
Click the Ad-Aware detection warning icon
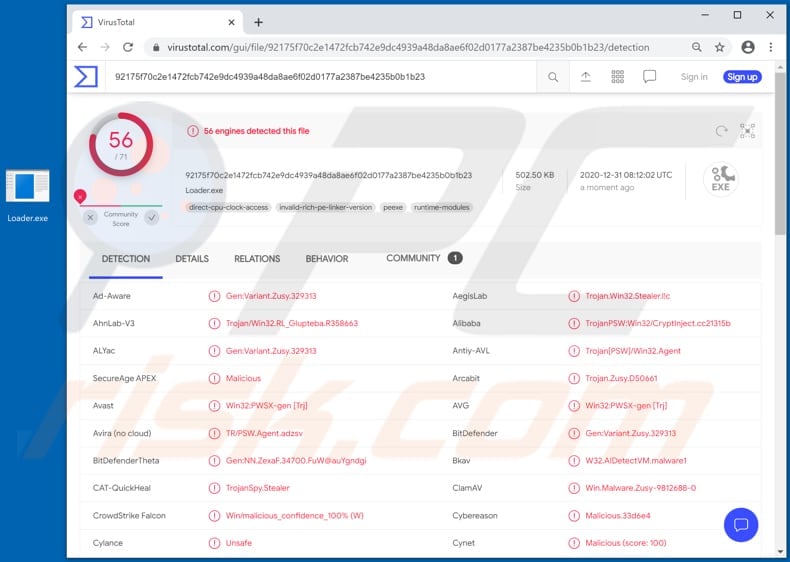214,296
